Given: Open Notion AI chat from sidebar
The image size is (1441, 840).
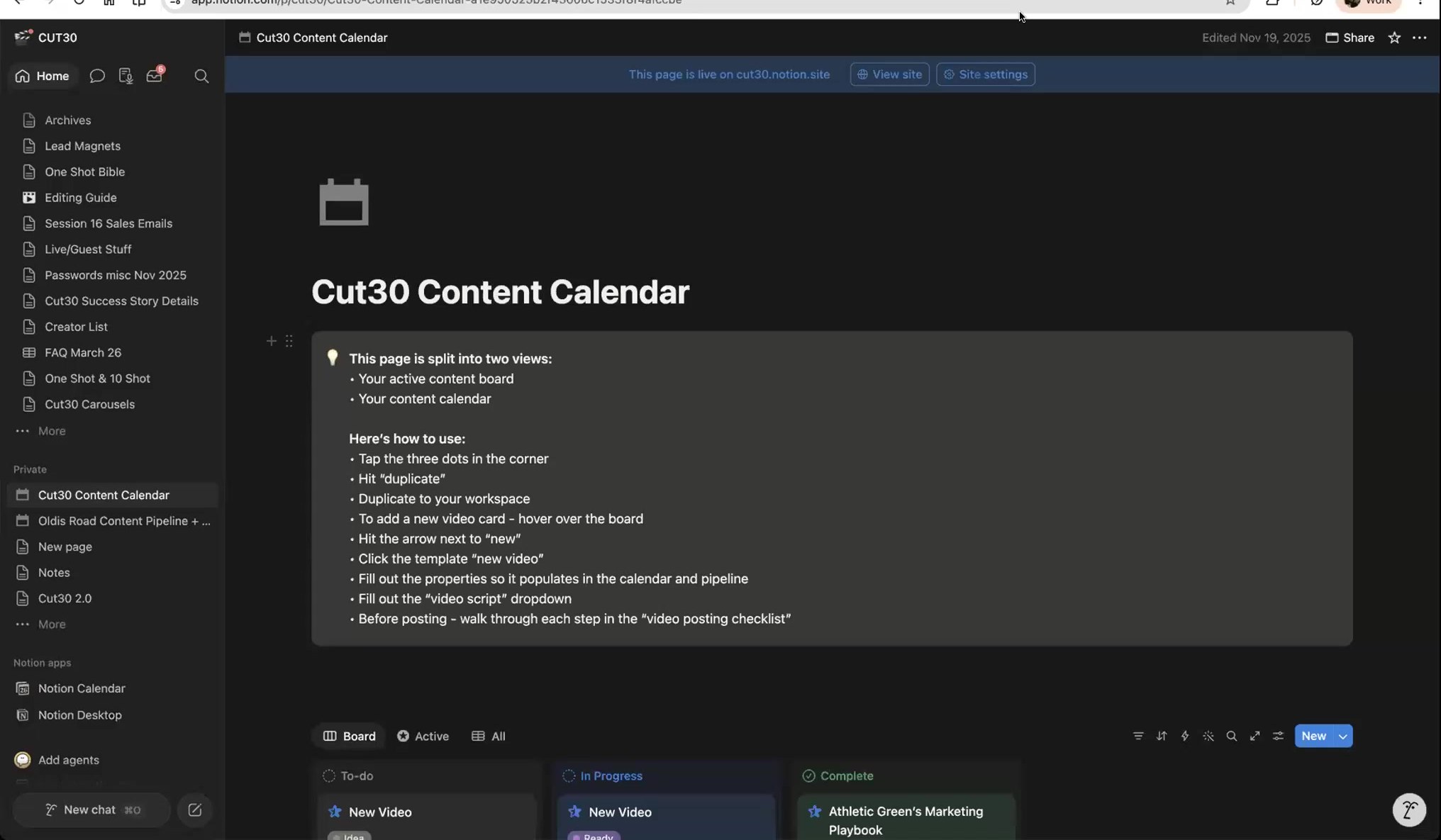Looking at the screenshot, I should pos(97,76).
